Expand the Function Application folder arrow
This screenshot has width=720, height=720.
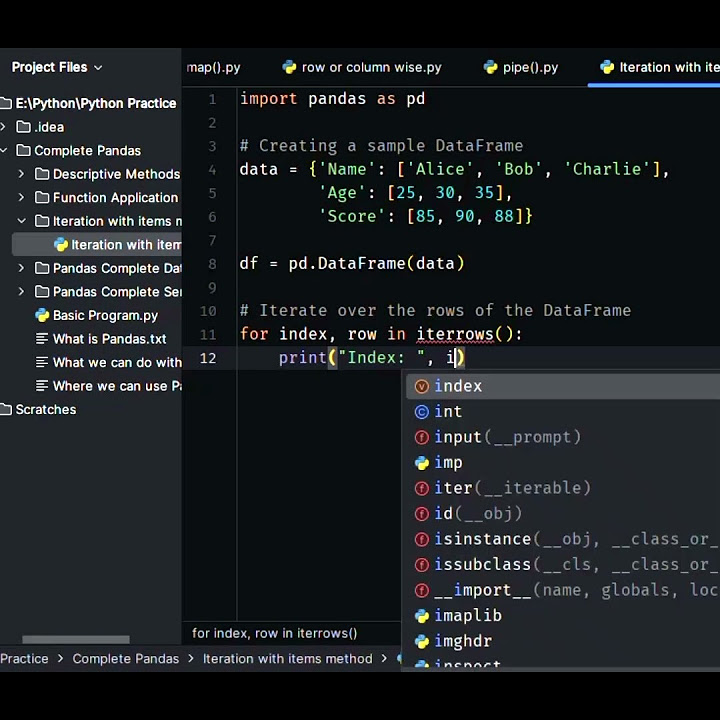(x=21, y=197)
